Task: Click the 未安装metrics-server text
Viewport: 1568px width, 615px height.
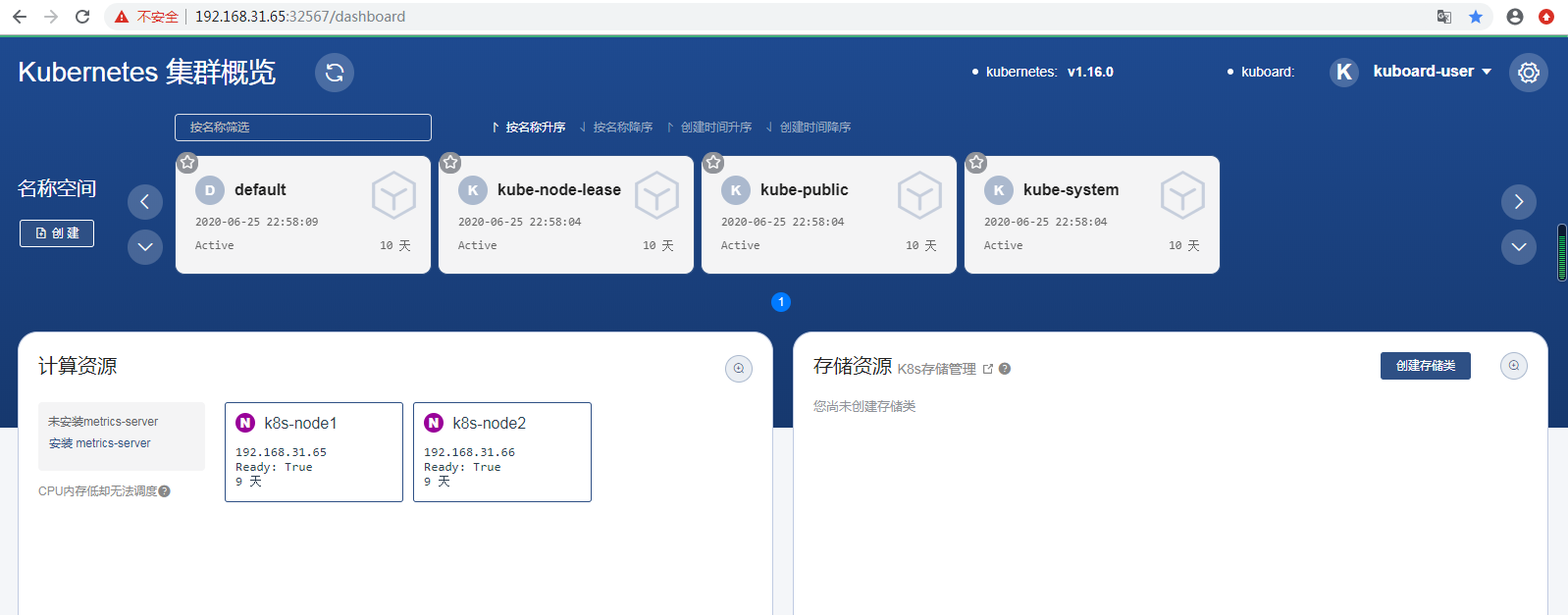Action: click(x=103, y=422)
